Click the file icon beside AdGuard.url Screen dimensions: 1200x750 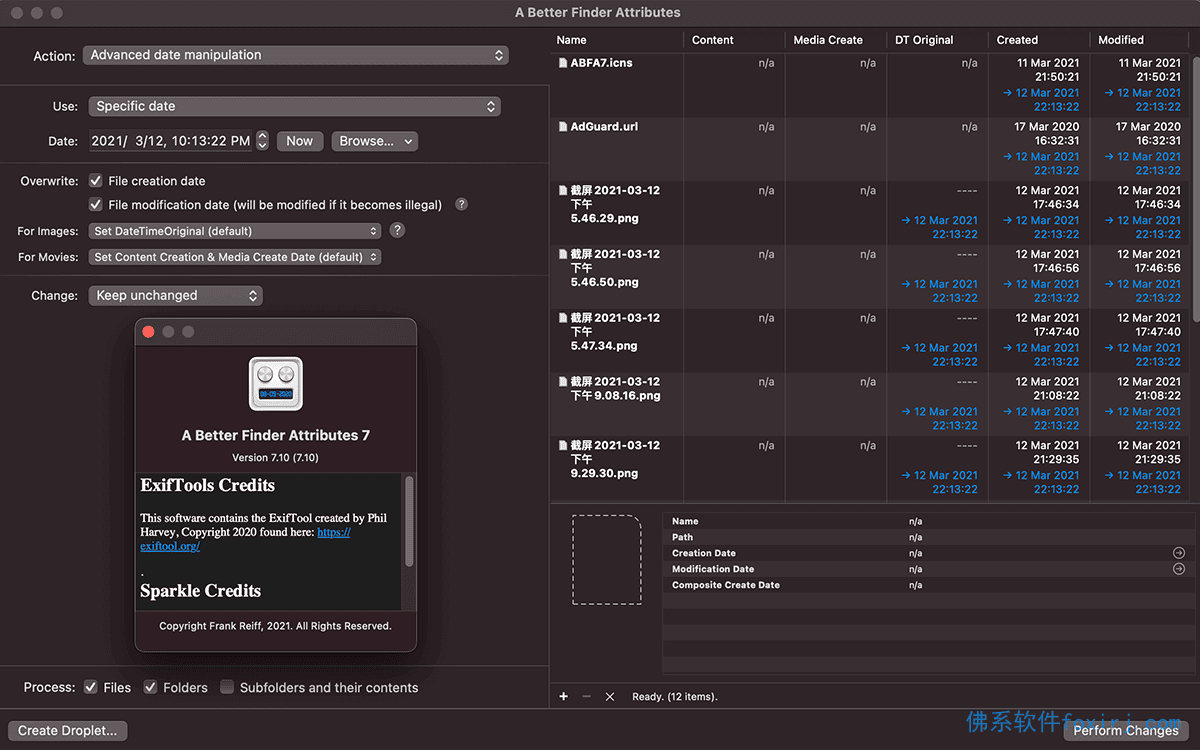tap(562, 127)
